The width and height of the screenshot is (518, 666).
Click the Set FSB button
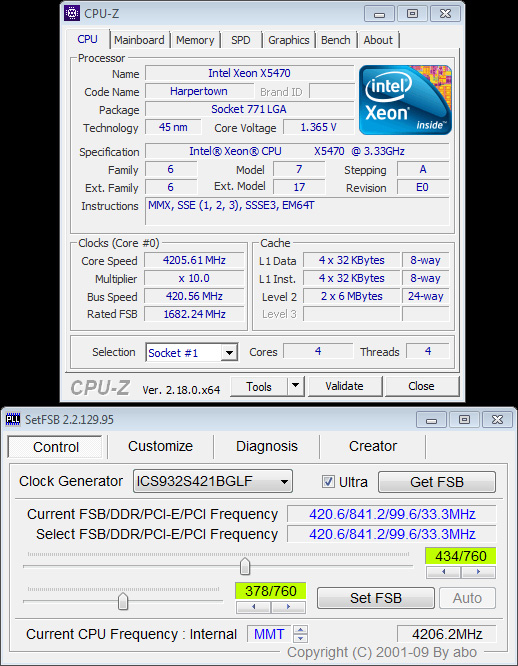376,598
